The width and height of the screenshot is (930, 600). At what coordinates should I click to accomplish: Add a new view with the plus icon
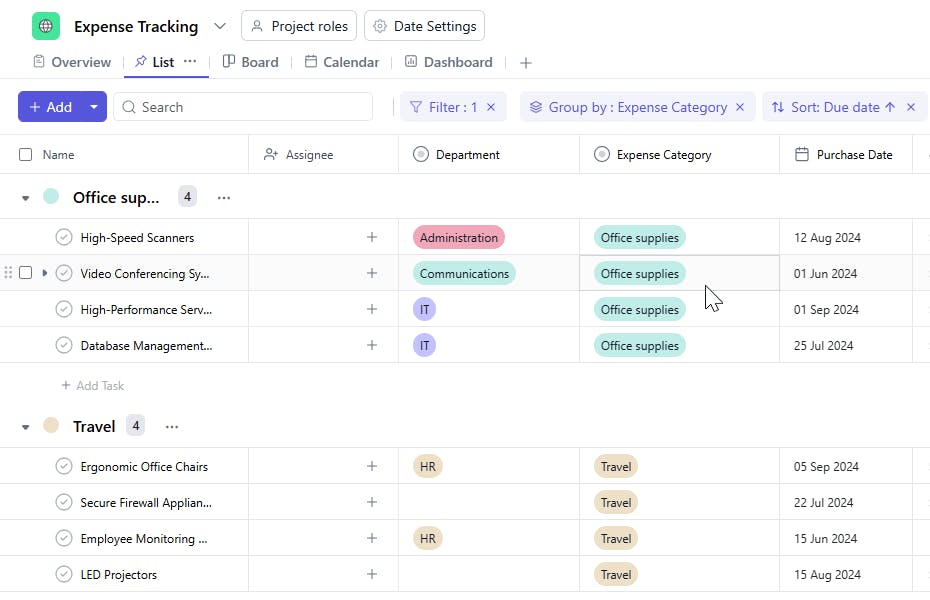coord(526,63)
